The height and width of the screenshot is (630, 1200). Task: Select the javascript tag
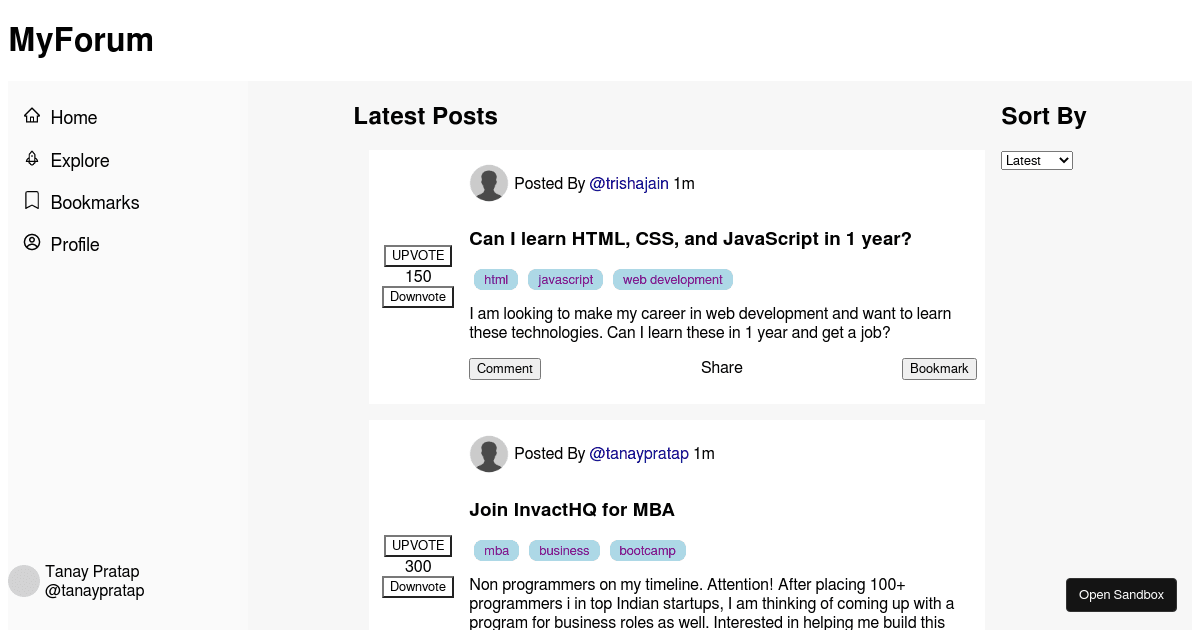[x=566, y=280]
